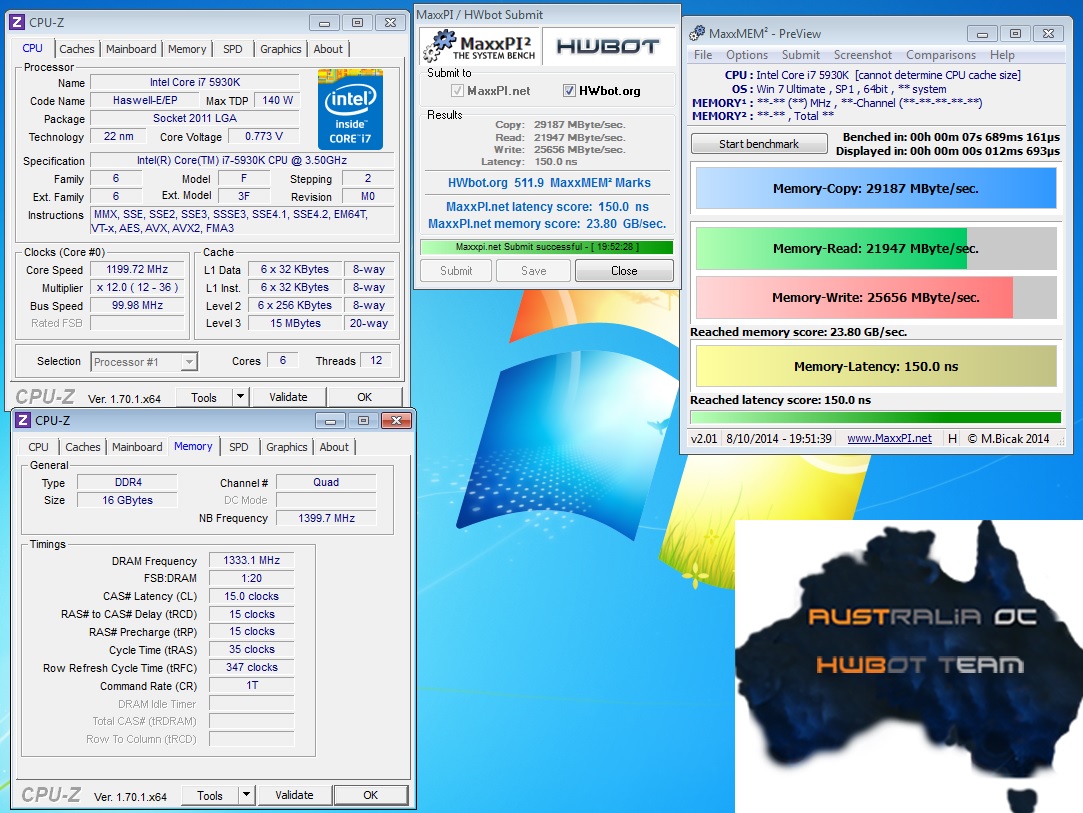Toggle the MaxxPI.net submit checkbox
1083x813 pixels.
(457, 90)
